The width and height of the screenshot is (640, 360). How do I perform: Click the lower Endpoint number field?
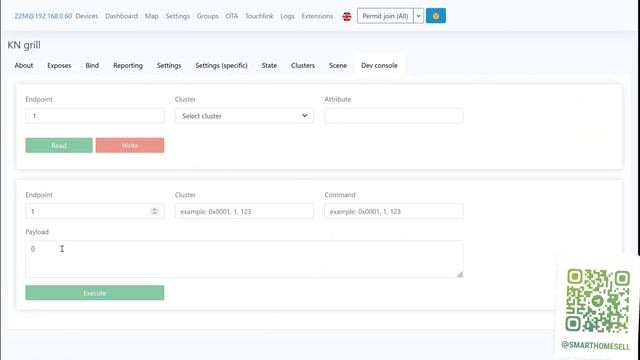pyautogui.click(x=95, y=211)
